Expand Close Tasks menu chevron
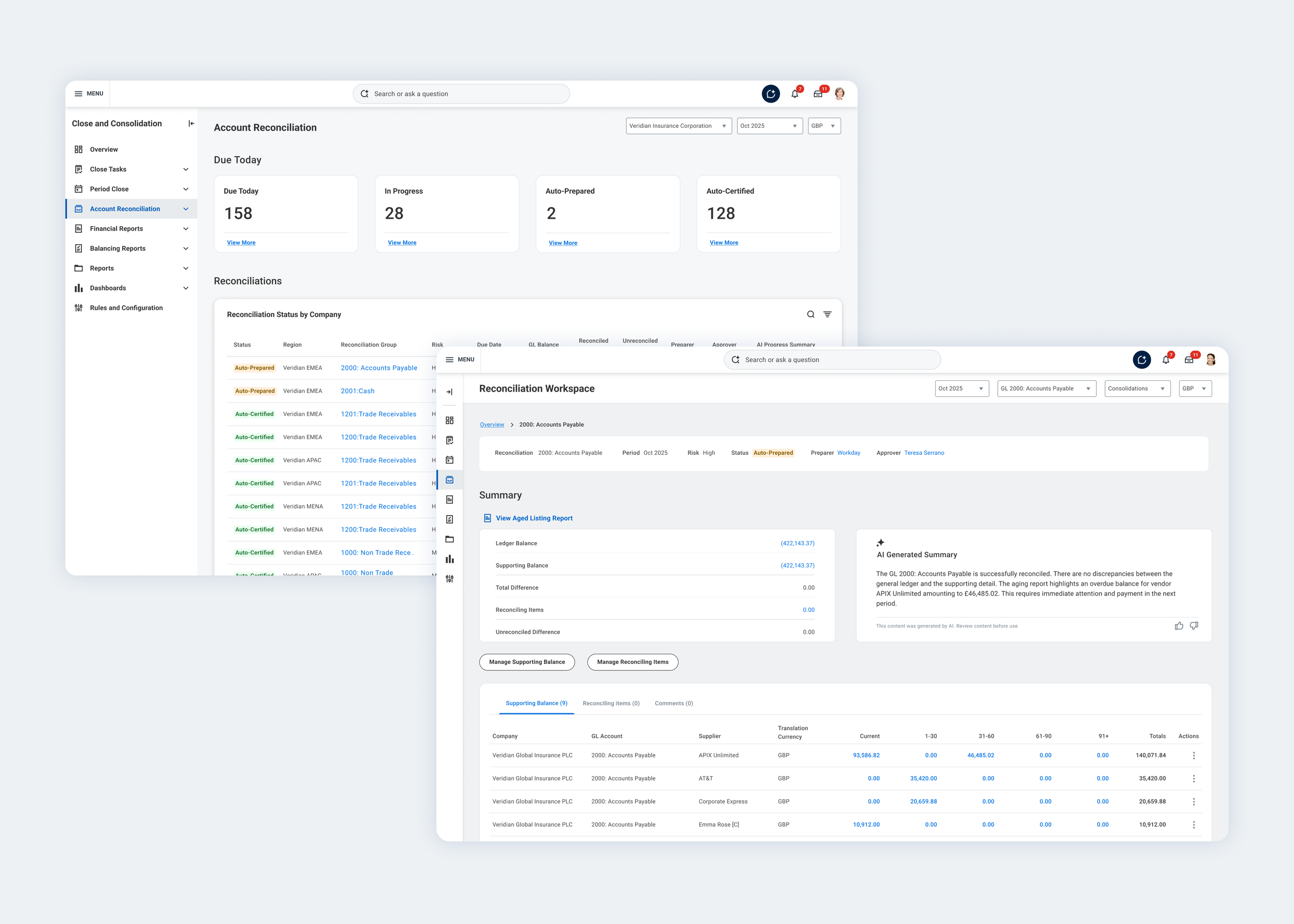The height and width of the screenshot is (924, 1294). 186,170
